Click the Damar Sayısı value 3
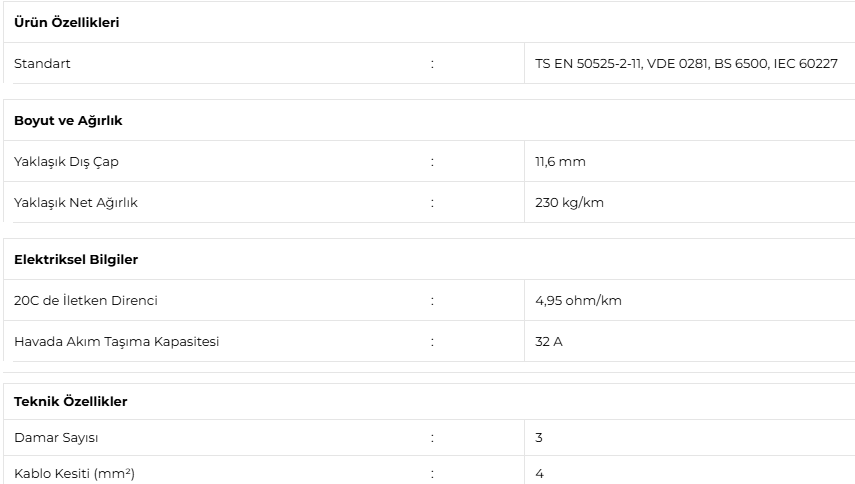Screen dimensions: 855x484 tap(539, 438)
